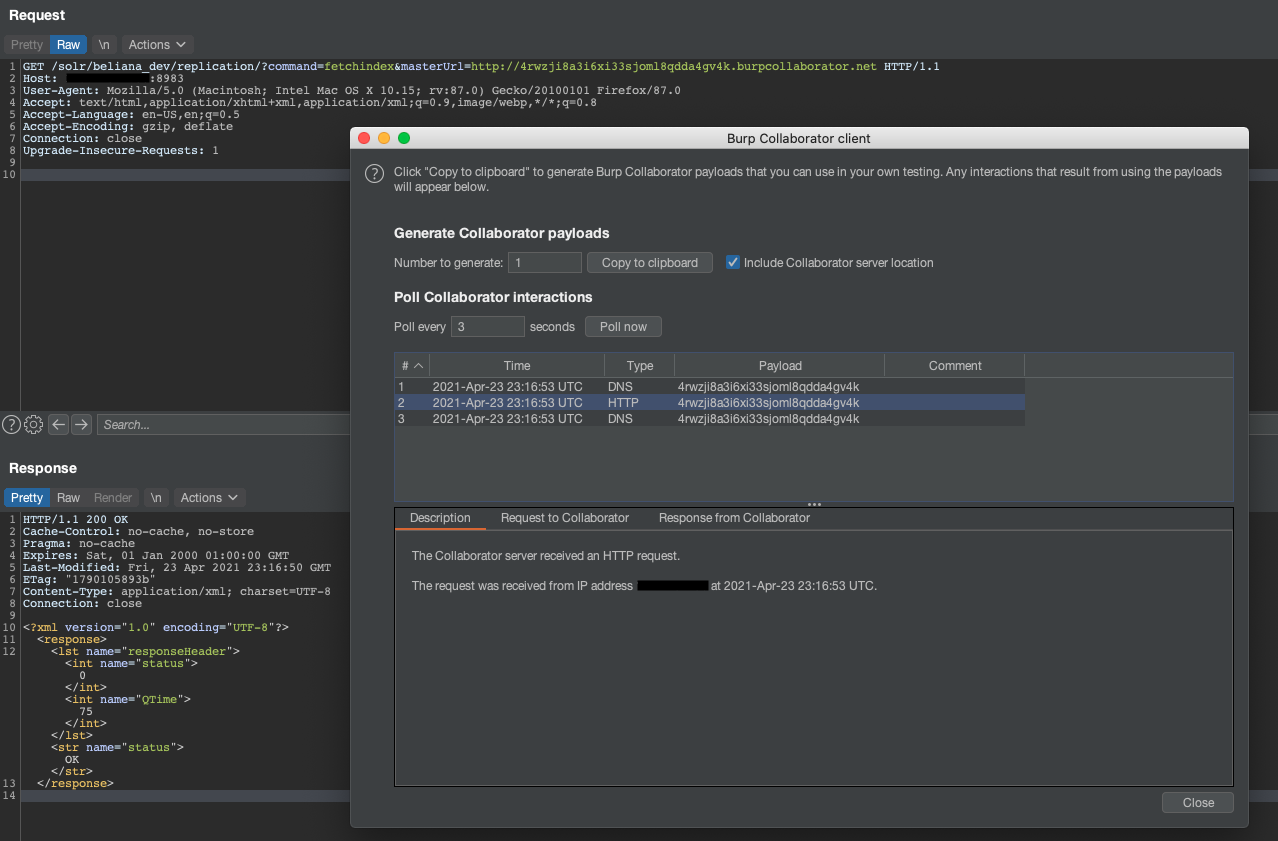This screenshot has height=841, width=1278.
Task: Click the Payload column header
Action: (x=780, y=365)
